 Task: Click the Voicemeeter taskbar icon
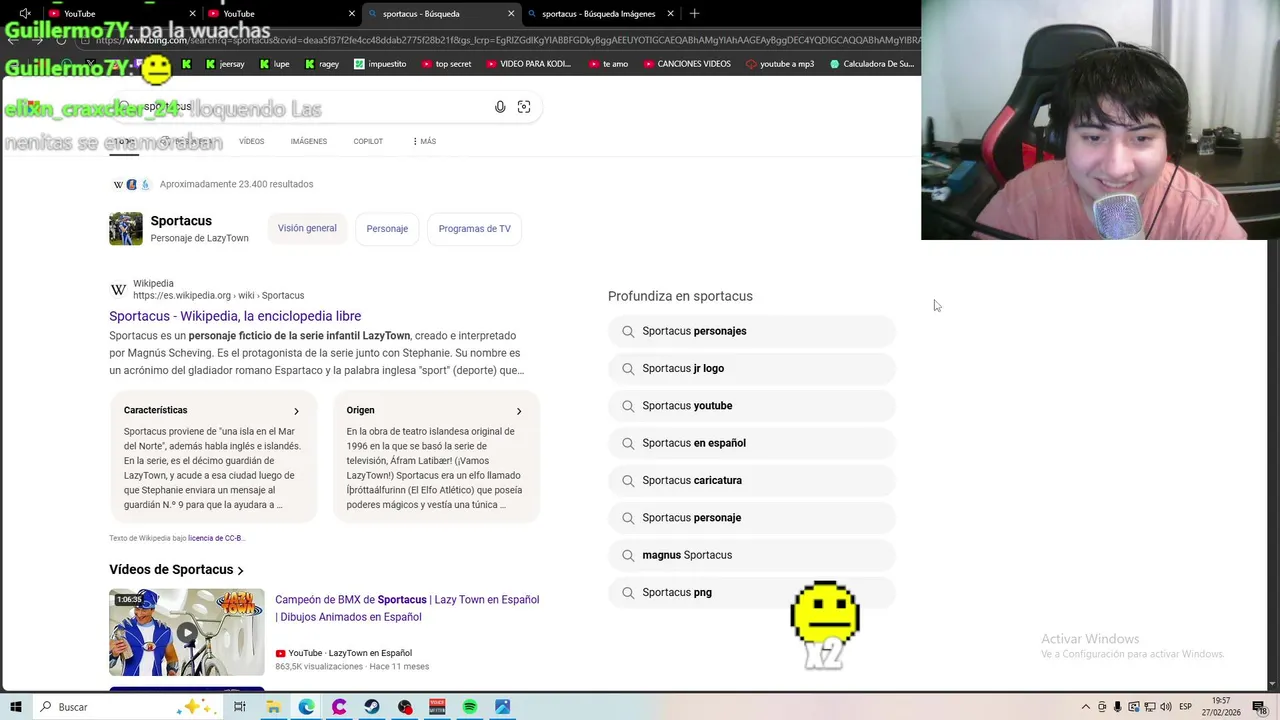point(437,707)
